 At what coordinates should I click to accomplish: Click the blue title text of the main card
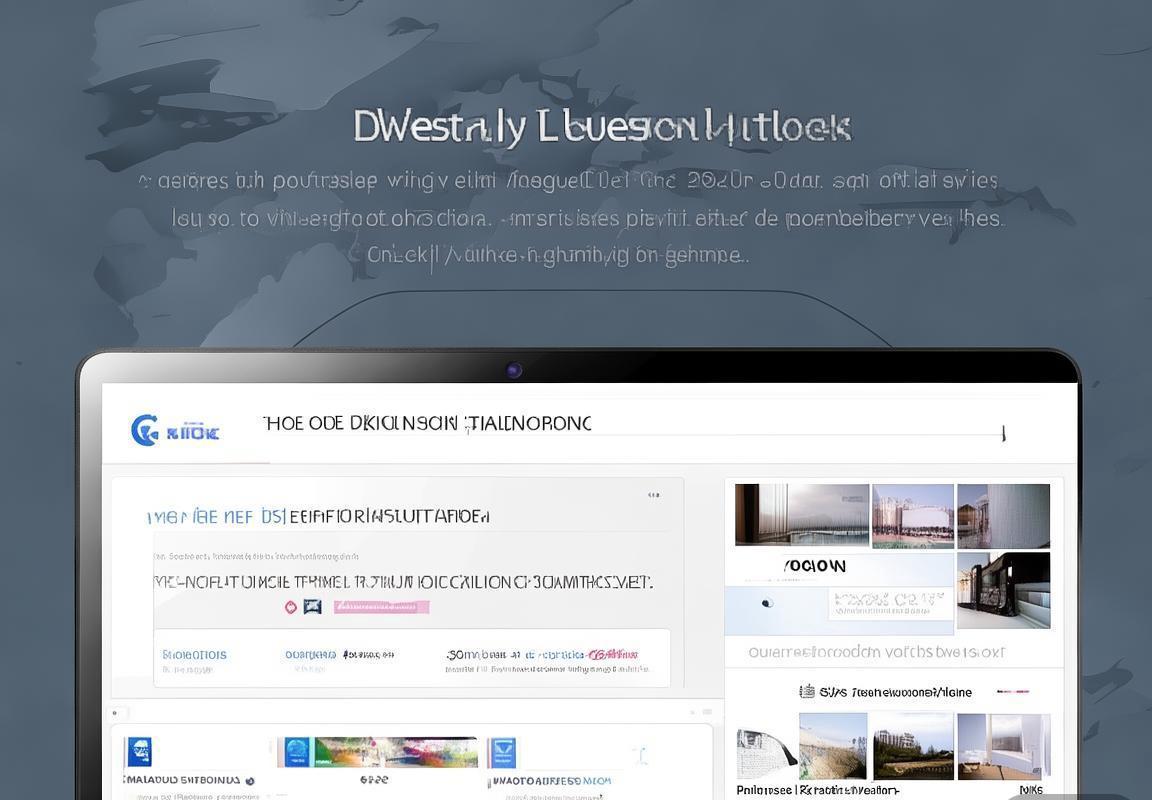216,517
